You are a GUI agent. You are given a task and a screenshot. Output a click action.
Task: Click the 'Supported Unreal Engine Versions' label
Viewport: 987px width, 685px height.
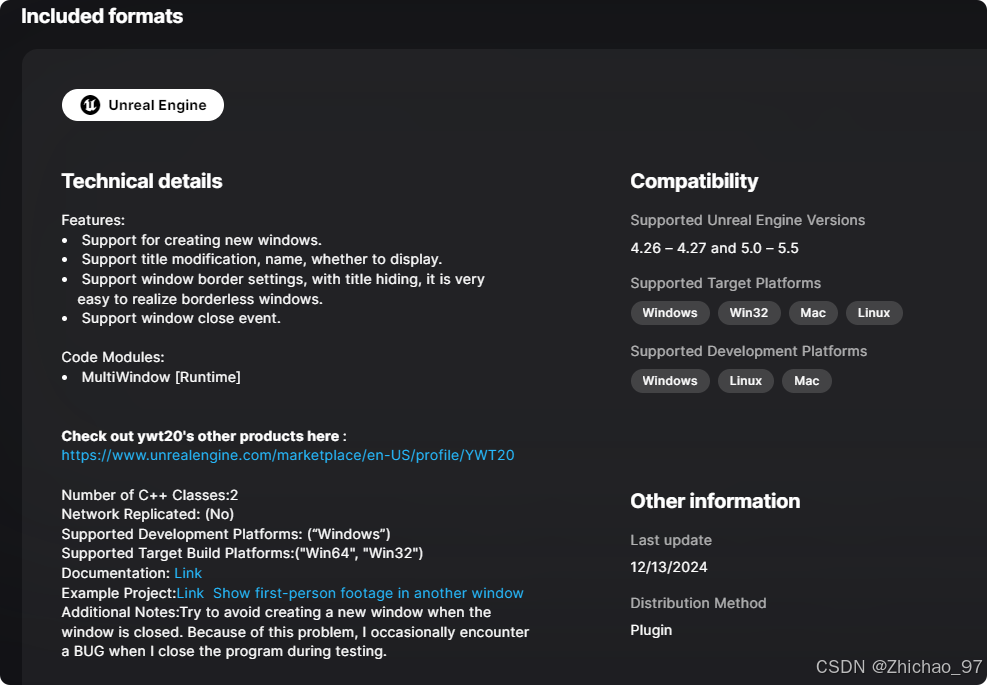point(748,220)
